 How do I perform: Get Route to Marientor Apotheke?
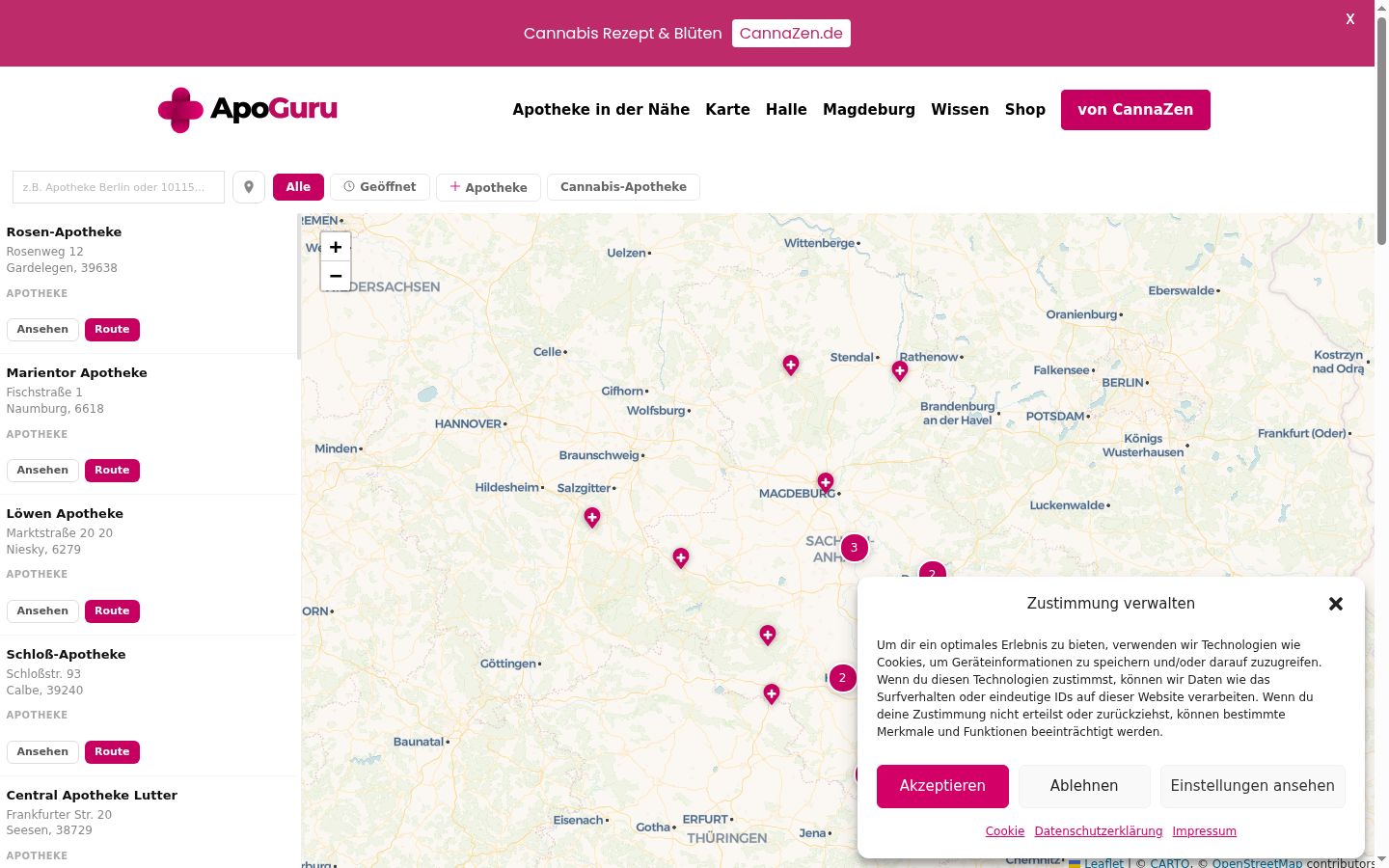coord(112,471)
